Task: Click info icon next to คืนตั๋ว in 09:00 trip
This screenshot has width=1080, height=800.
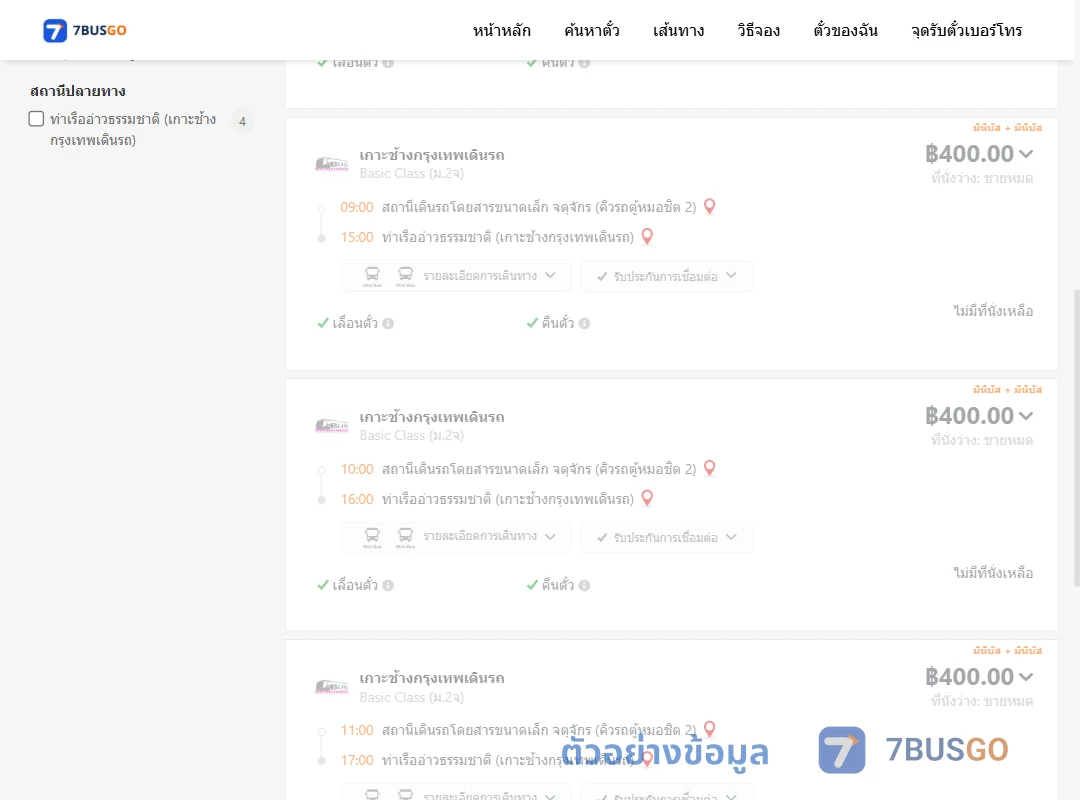Action: click(x=584, y=323)
